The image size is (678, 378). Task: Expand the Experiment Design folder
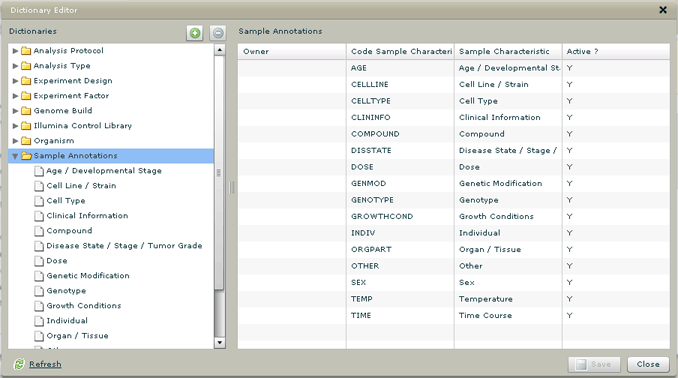pos(16,81)
